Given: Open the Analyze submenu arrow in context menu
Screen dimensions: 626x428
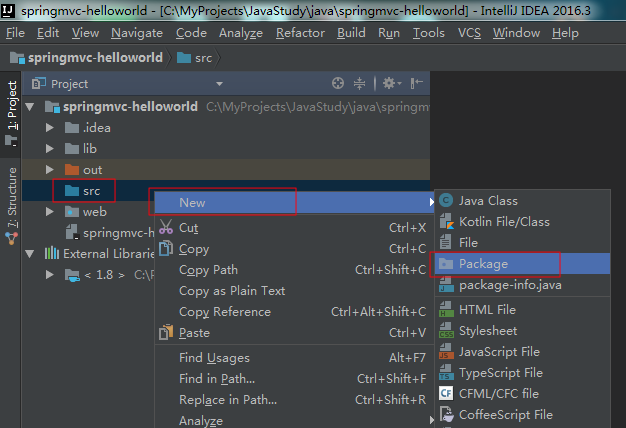Looking at the screenshot, I should [431, 420].
